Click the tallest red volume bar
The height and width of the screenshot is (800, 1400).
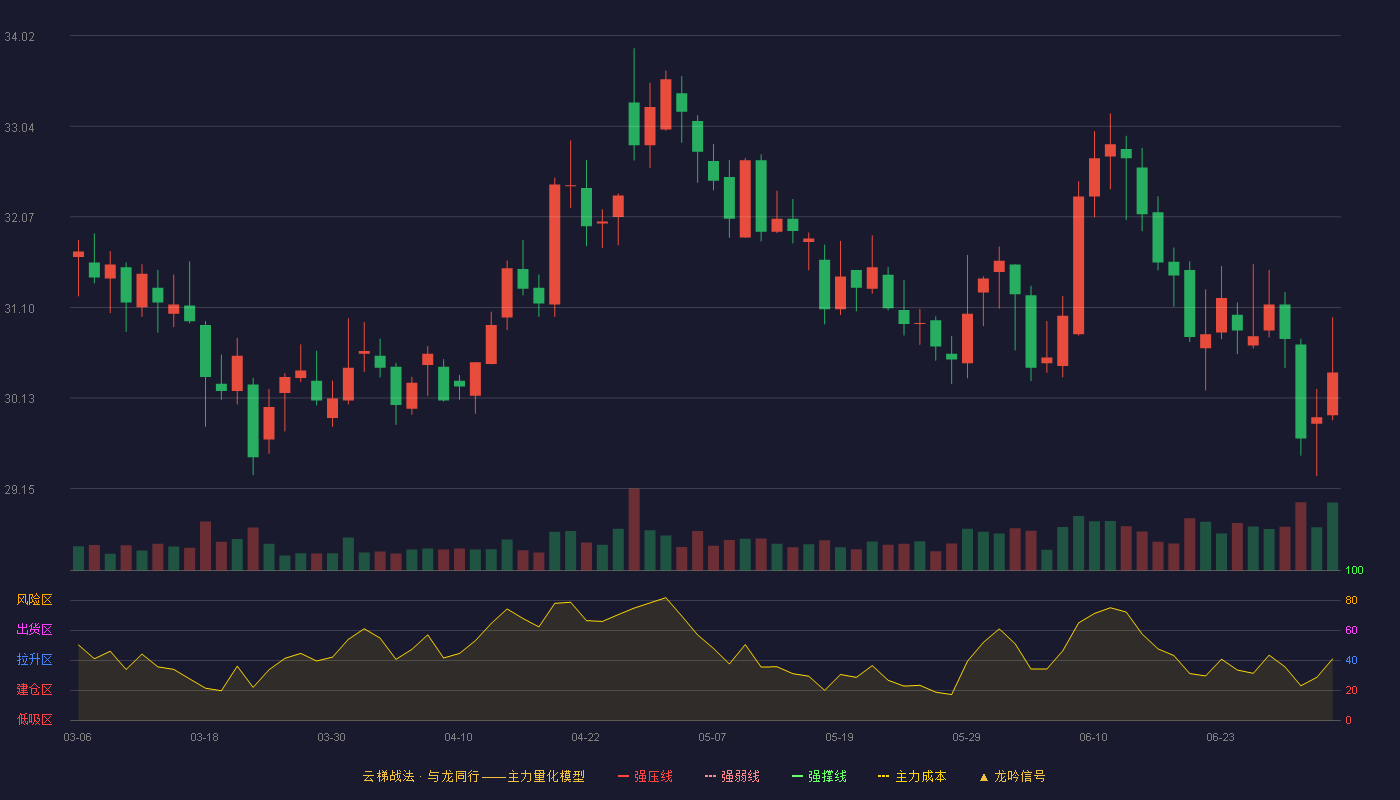pyautogui.click(x=634, y=529)
